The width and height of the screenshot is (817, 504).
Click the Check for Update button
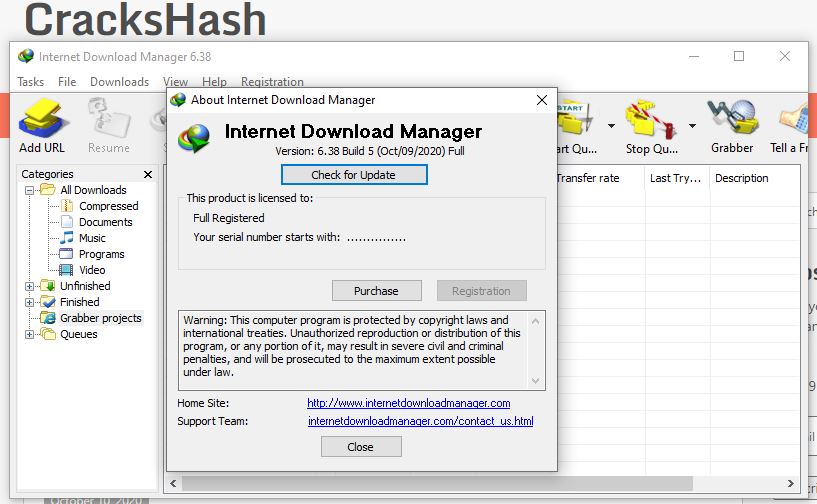tap(354, 175)
